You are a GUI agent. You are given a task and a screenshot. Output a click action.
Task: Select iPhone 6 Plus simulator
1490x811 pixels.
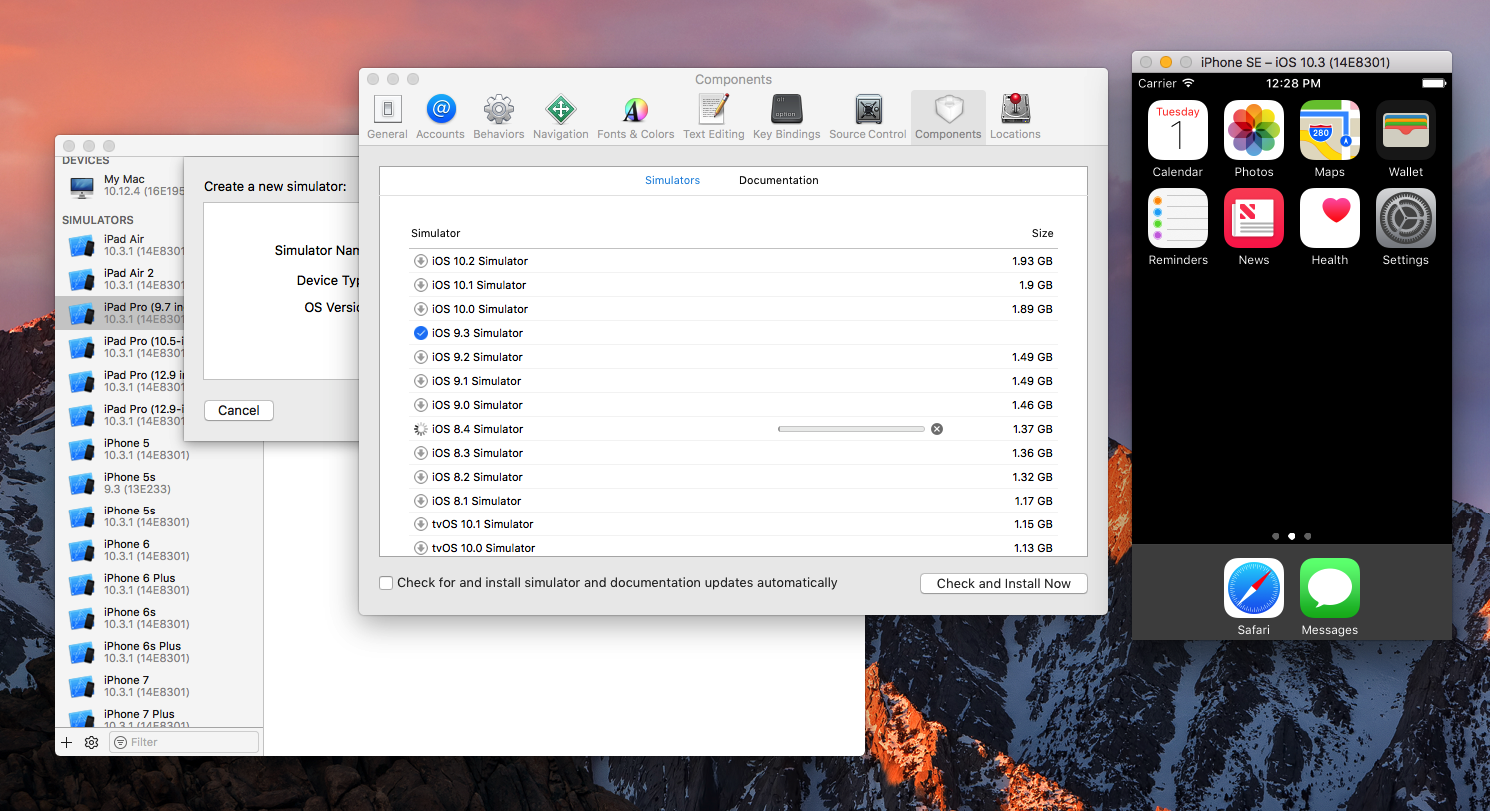pyautogui.click(x=159, y=585)
